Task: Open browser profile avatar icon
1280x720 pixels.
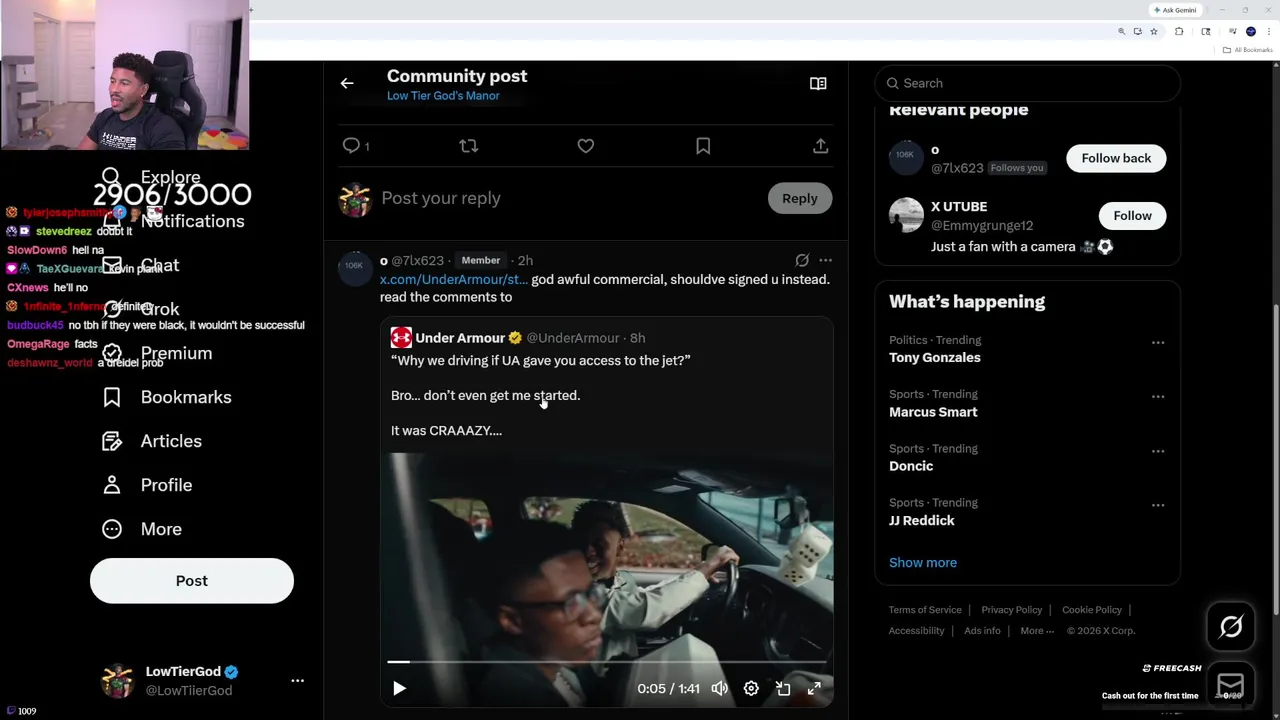Action: pos(1250,31)
